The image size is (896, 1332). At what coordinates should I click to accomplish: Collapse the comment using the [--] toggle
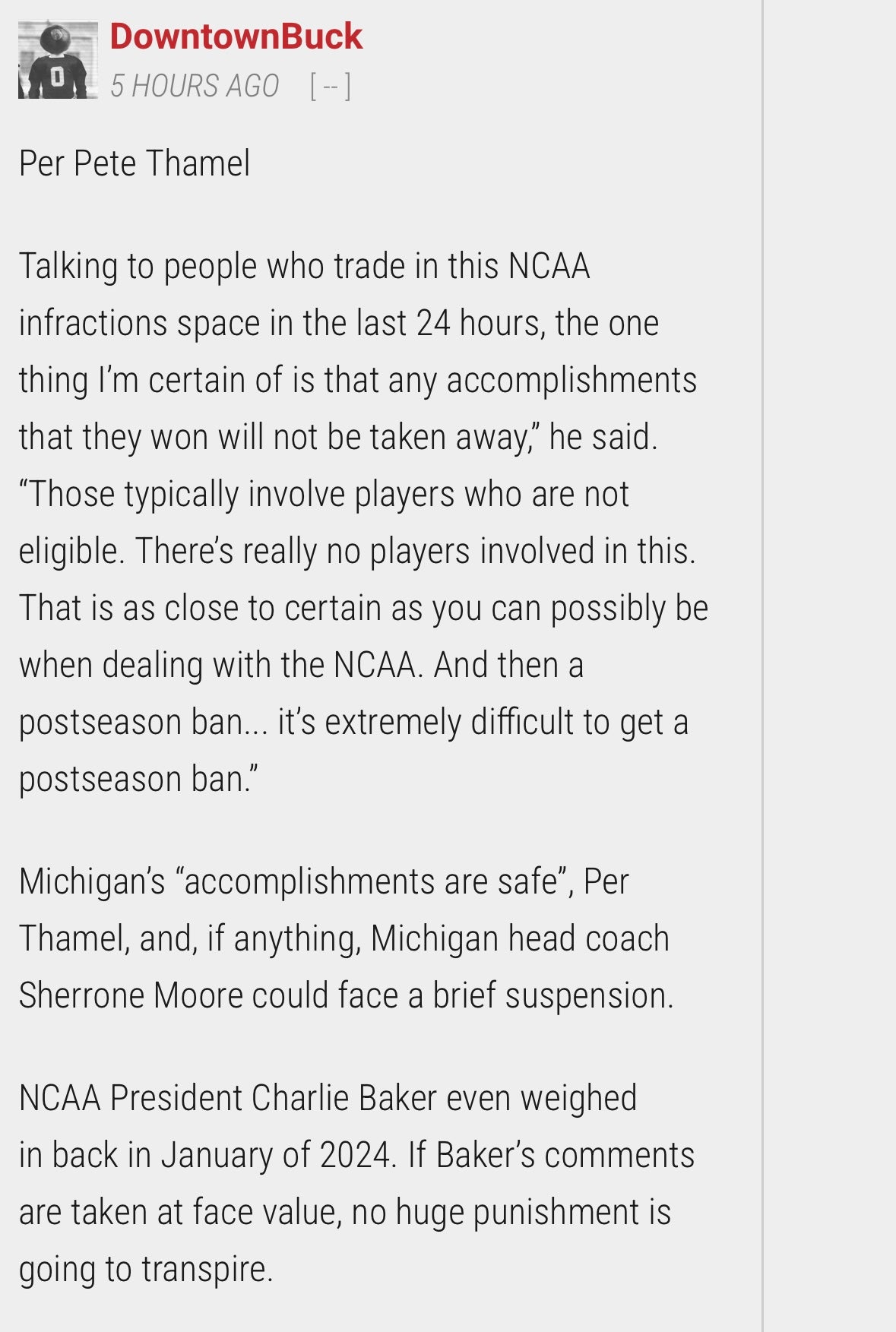(x=331, y=86)
